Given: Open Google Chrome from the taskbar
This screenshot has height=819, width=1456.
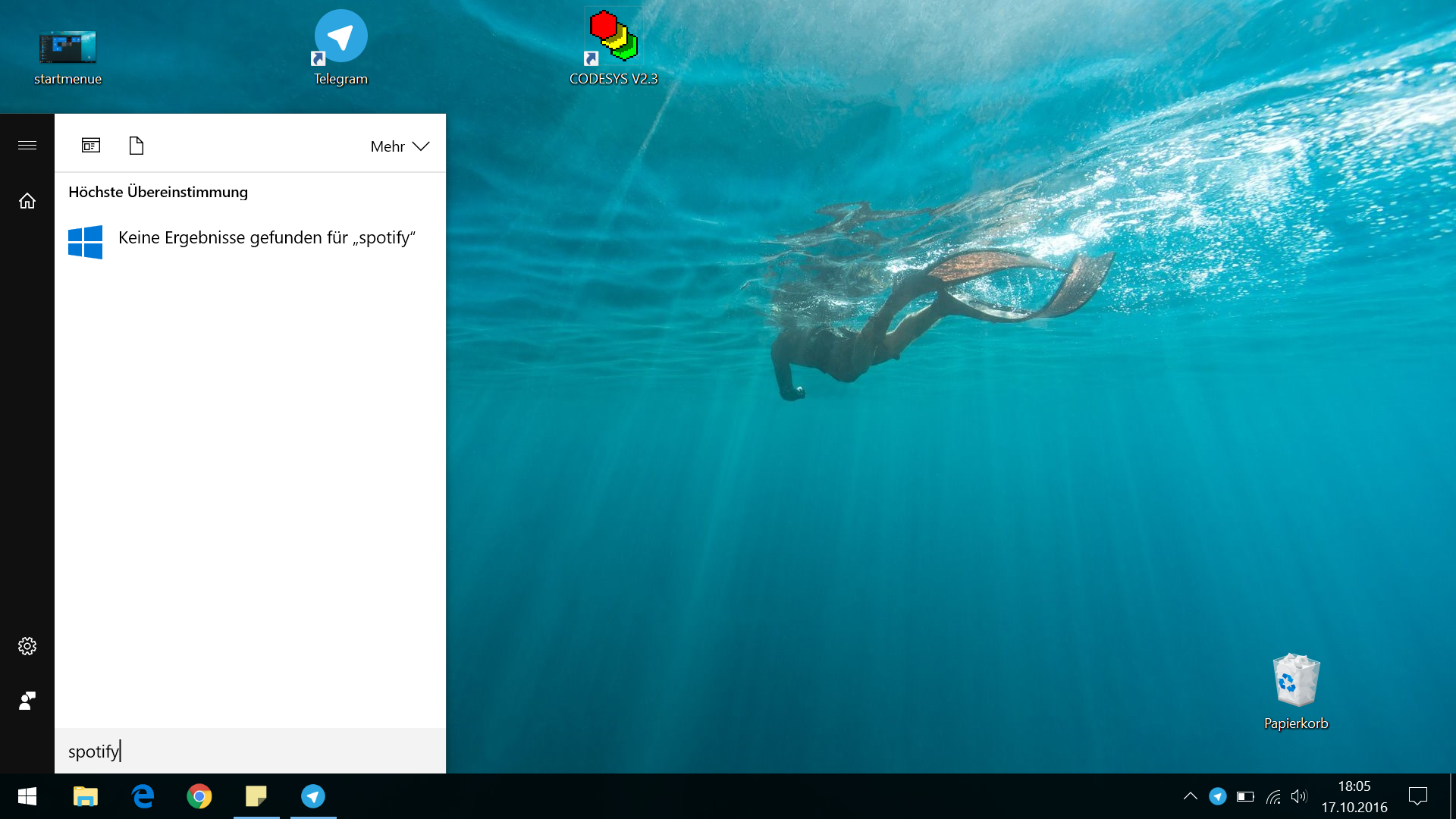Looking at the screenshot, I should click(x=199, y=796).
